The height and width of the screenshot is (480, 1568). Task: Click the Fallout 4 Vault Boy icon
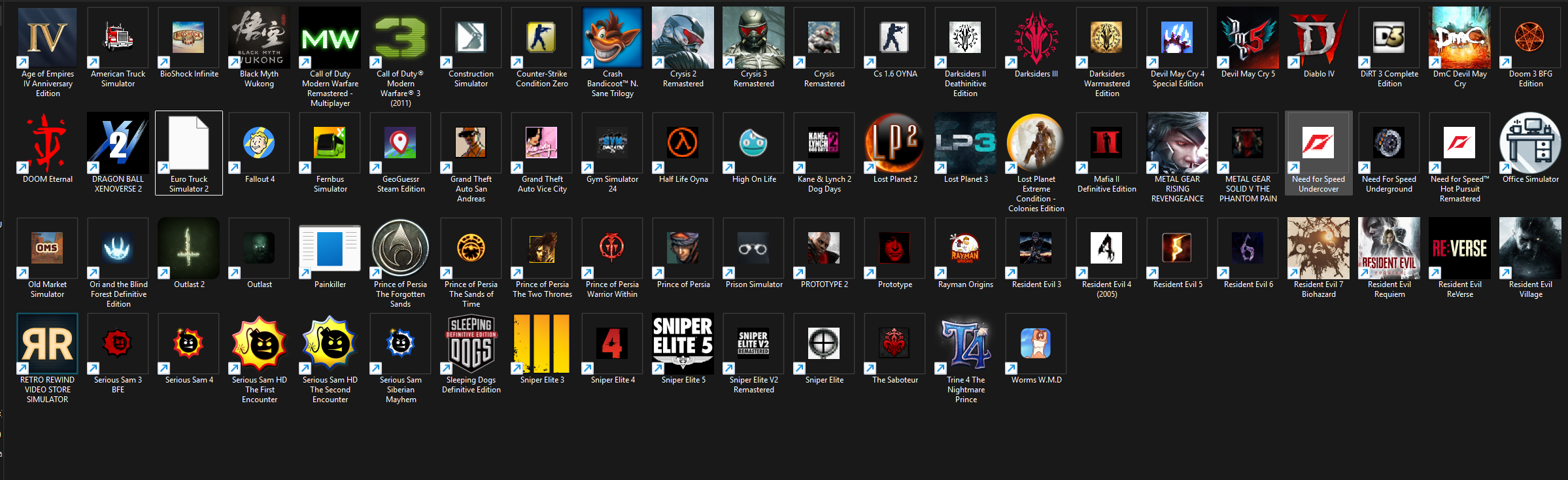[x=259, y=143]
